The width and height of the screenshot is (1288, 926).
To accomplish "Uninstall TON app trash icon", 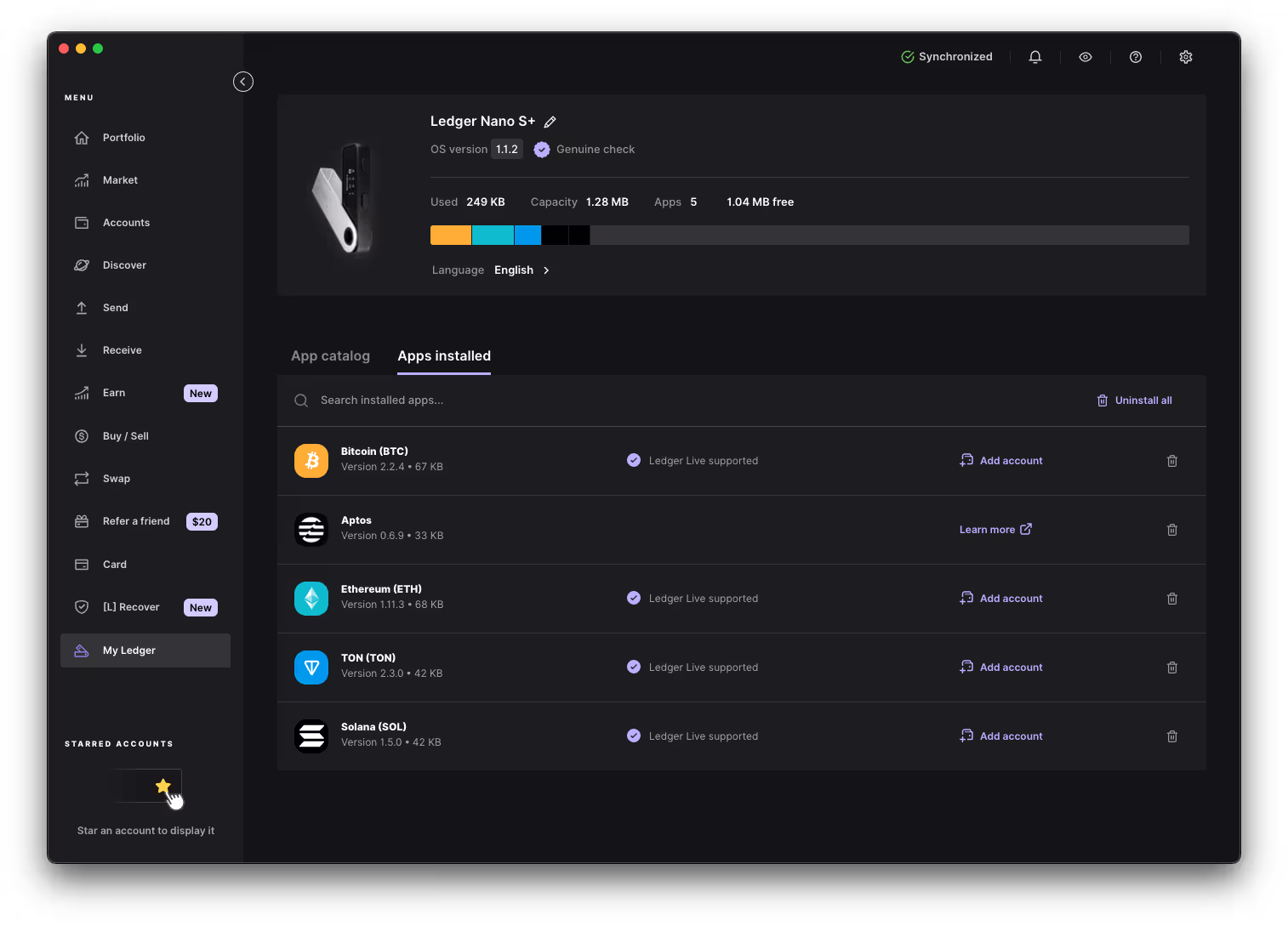I will (x=1172, y=668).
